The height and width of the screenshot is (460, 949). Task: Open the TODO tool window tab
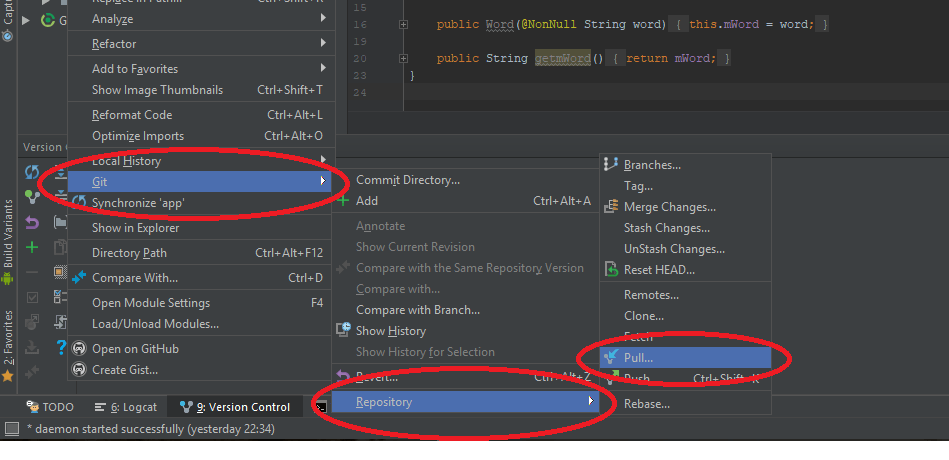click(50, 407)
